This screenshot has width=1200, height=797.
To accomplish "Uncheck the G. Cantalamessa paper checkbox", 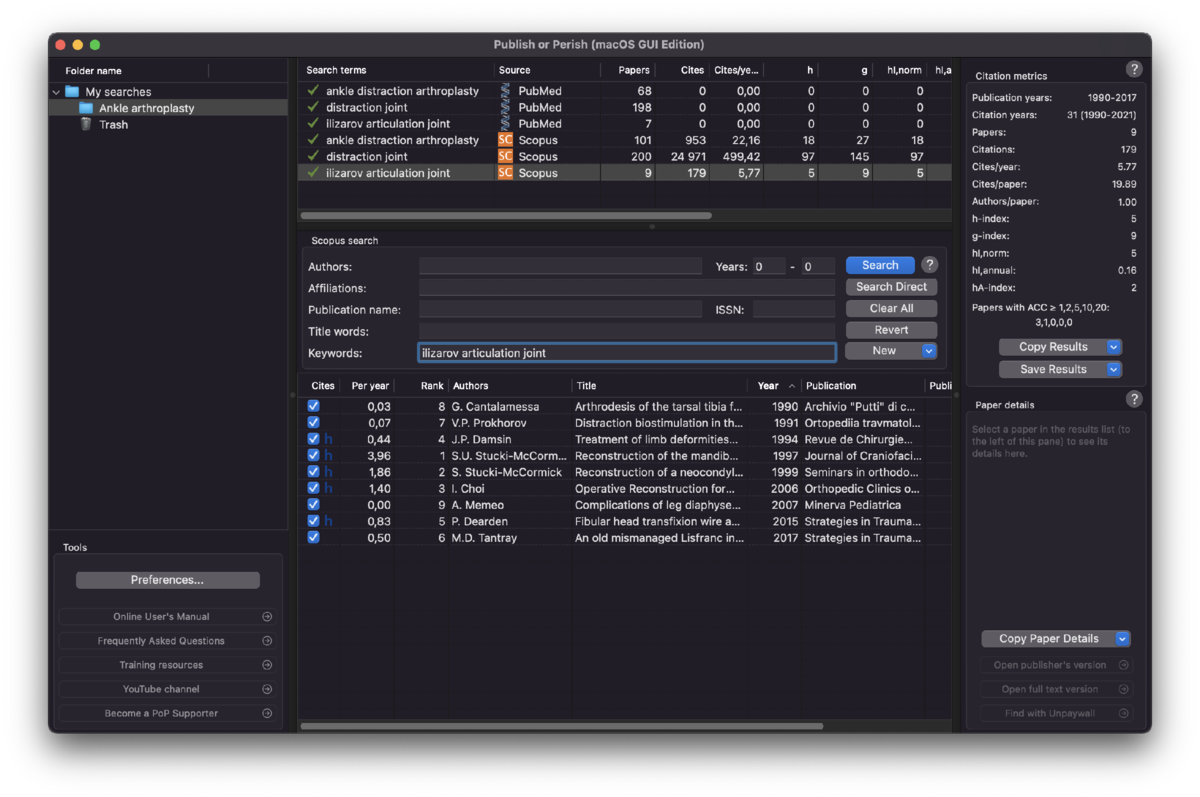I will 314,406.
